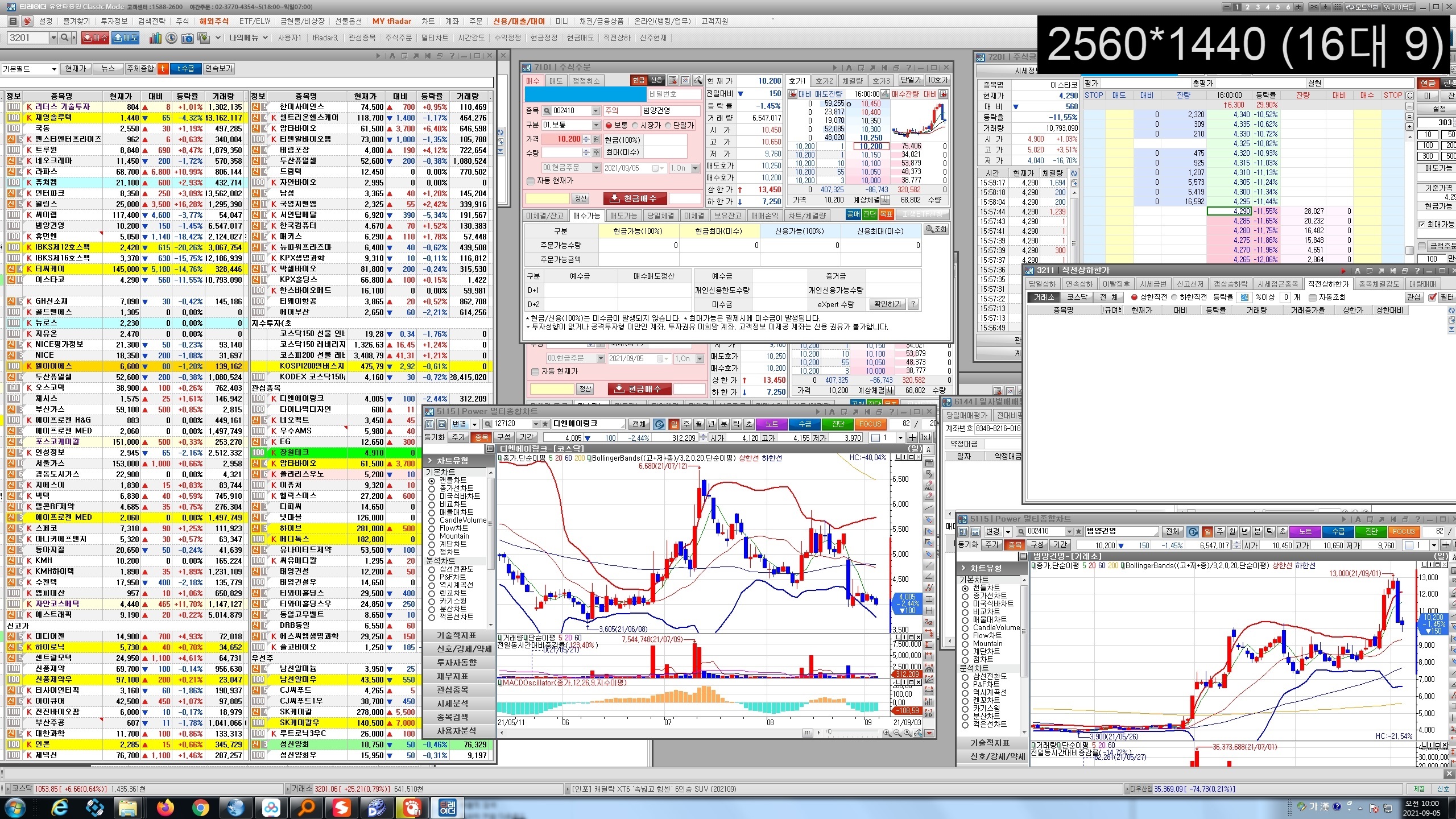Click the 확인하기 button
This screenshot has width=1456, height=819.
click(887, 304)
